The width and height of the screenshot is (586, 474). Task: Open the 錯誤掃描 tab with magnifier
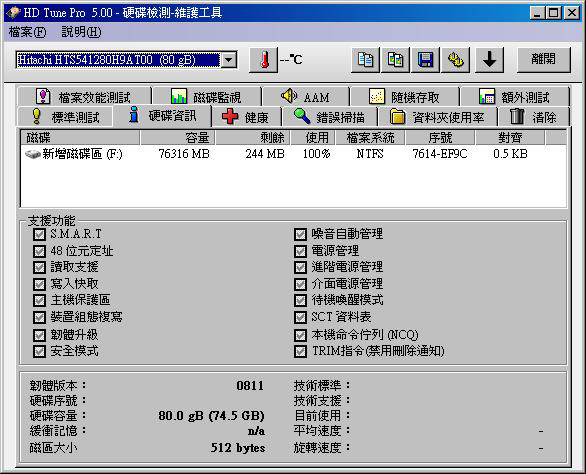coord(329,117)
